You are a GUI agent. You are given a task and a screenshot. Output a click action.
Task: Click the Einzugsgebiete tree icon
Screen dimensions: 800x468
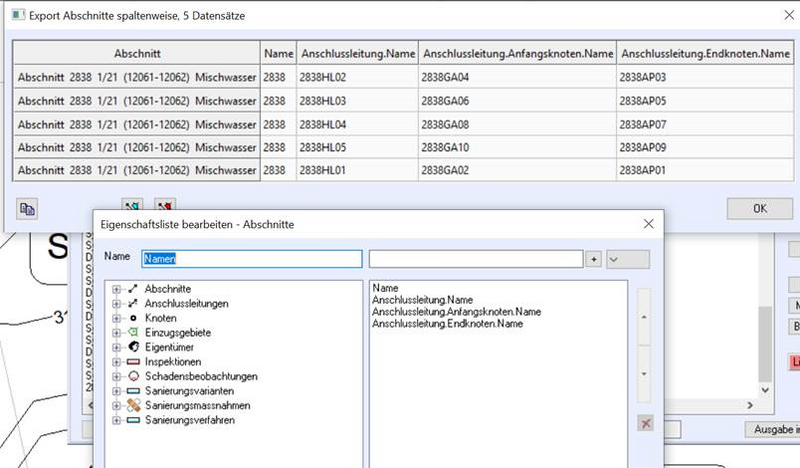click(x=133, y=332)
